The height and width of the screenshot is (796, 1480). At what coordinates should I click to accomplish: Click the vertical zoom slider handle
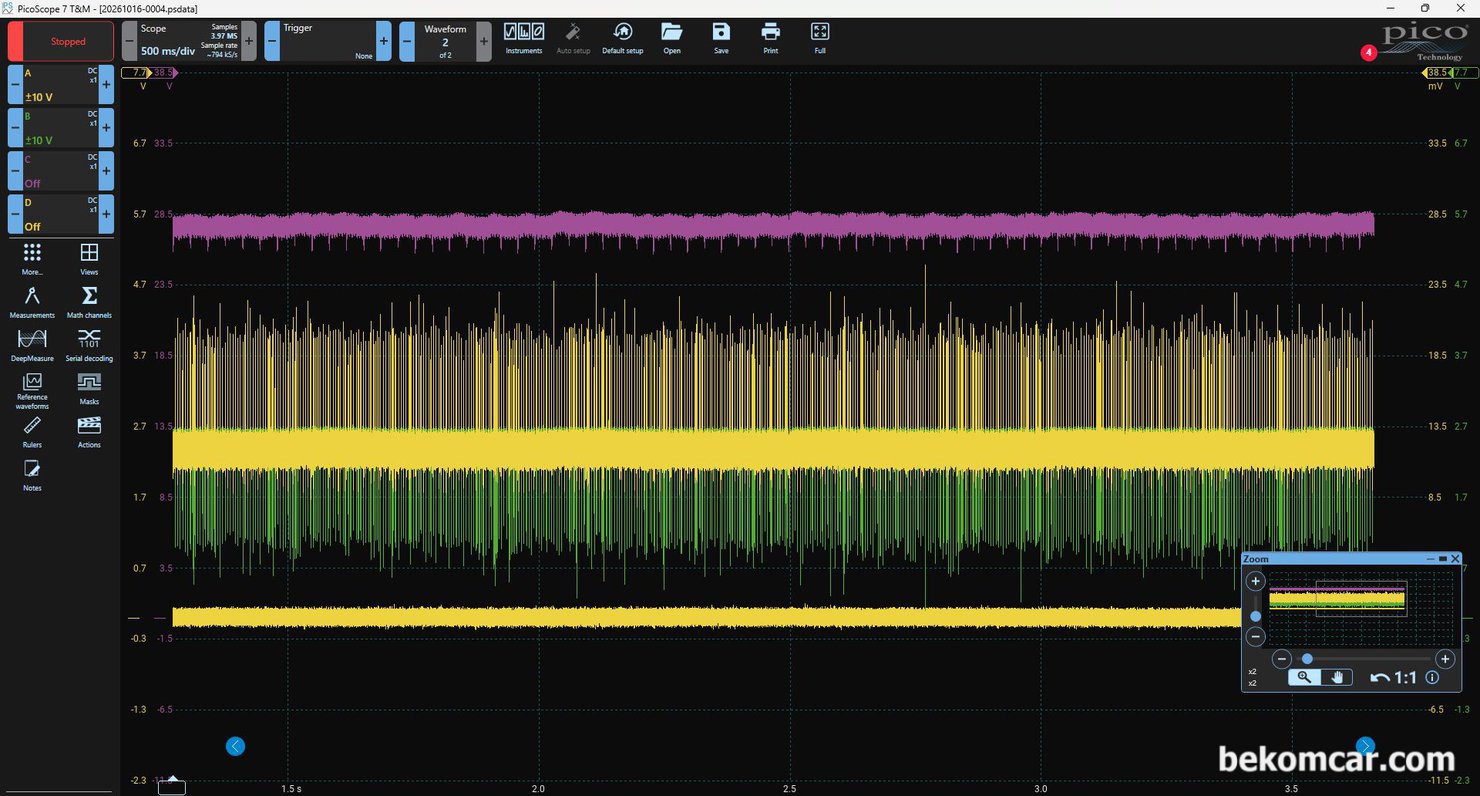(1256, 616)
